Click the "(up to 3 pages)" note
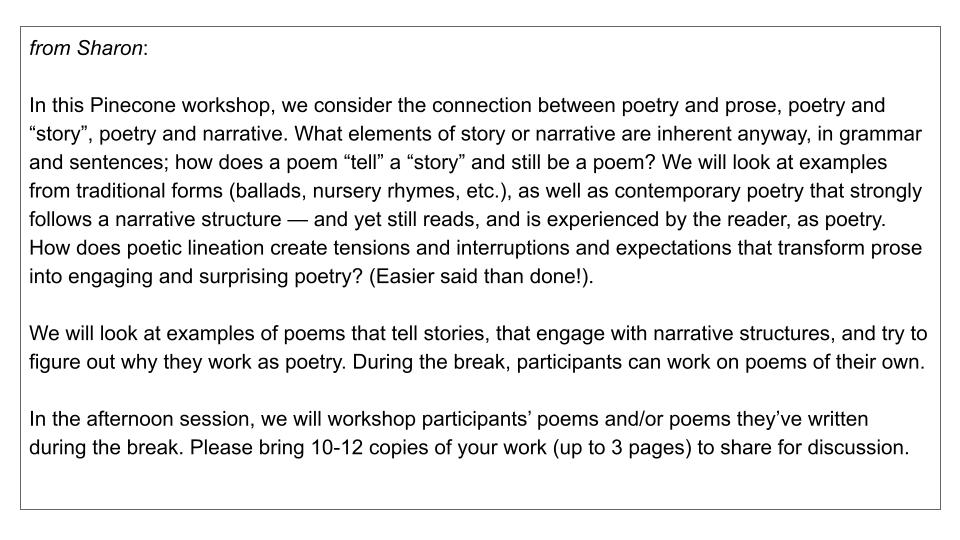This screenshot has width=960, height=540. coord(620,447)
